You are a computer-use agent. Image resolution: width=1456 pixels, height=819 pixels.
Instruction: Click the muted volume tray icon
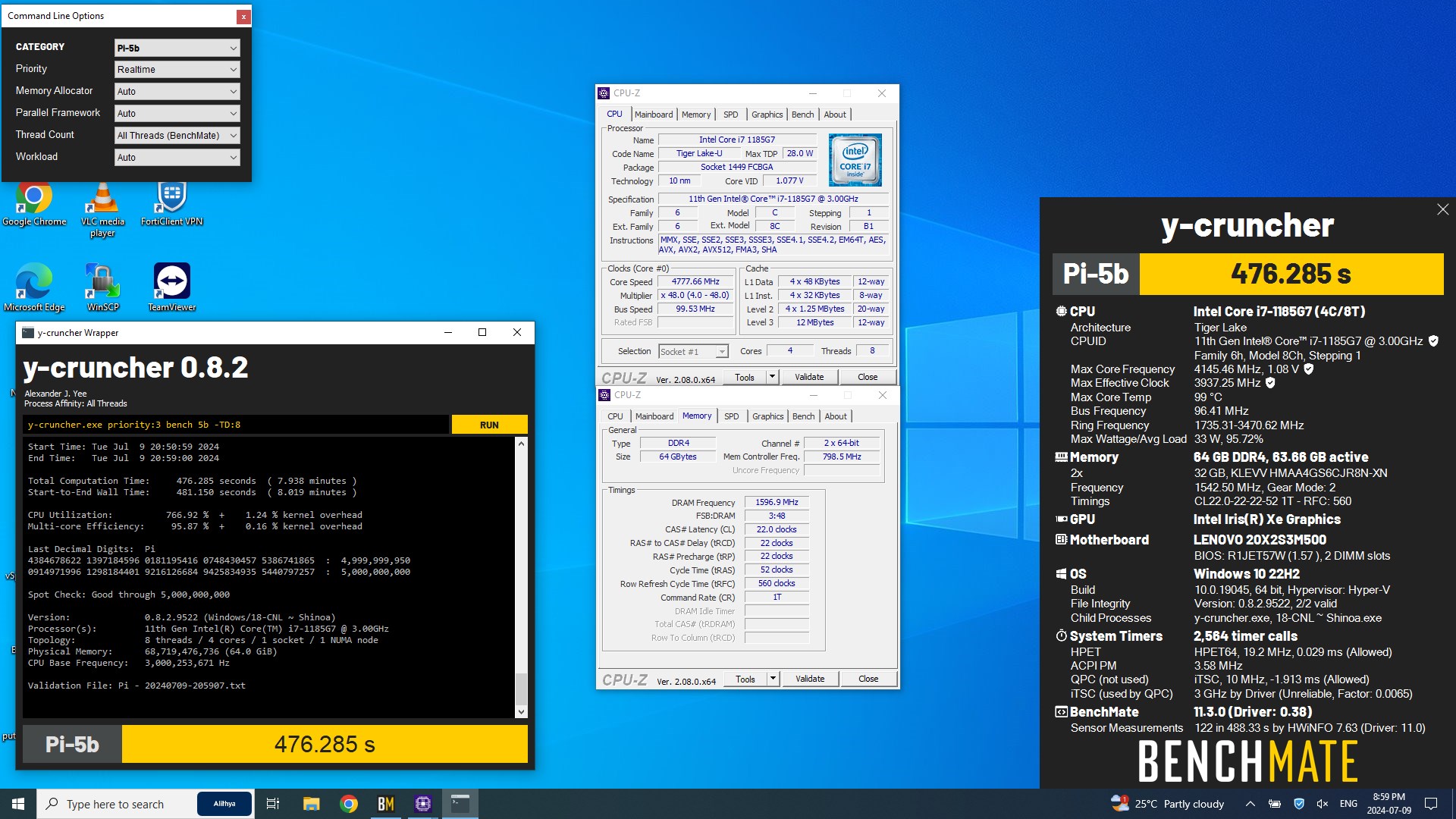[1323, 804]
